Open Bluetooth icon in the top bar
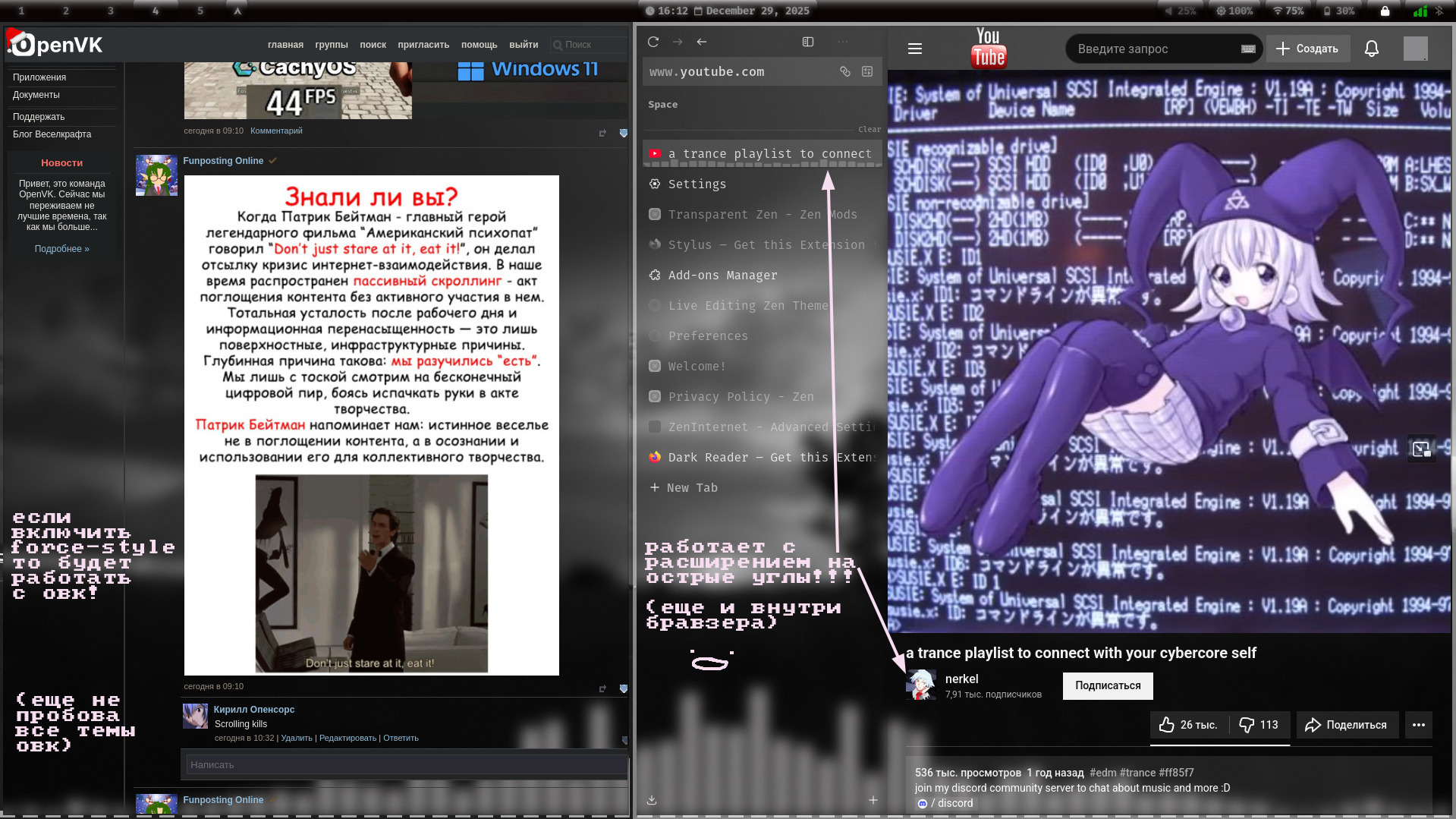Image resolution: width=1456 pixels, height=819 pixels. pos(1439,11)
